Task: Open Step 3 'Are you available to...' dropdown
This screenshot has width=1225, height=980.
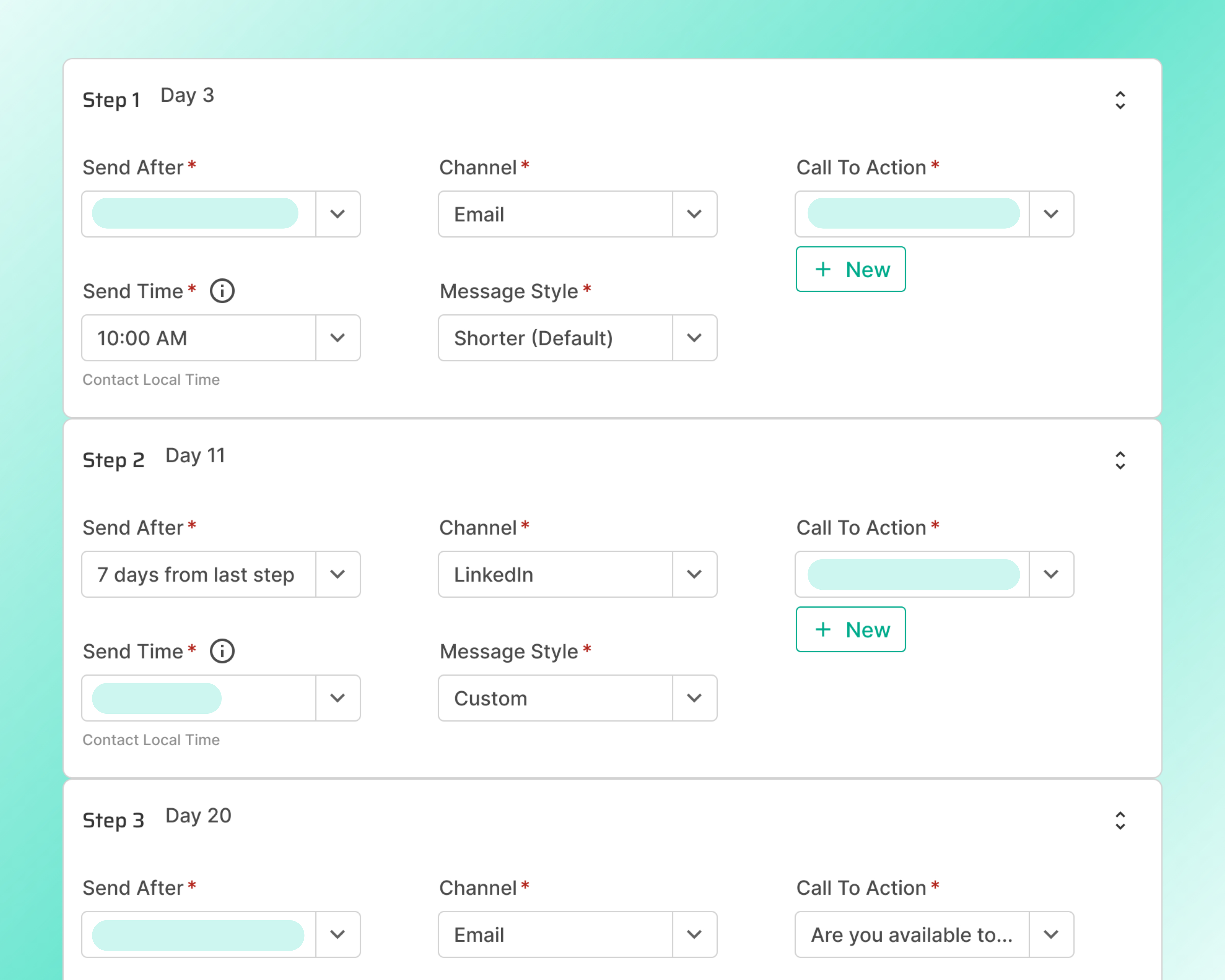Action: [x=935, y=935]
